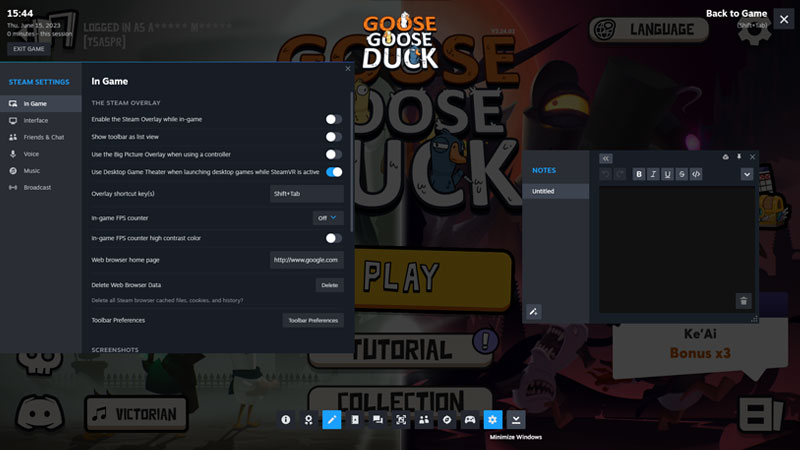Open the controller icon in overlay toolbar
Viewport: 800px width, 450px height.
[469, 420]
